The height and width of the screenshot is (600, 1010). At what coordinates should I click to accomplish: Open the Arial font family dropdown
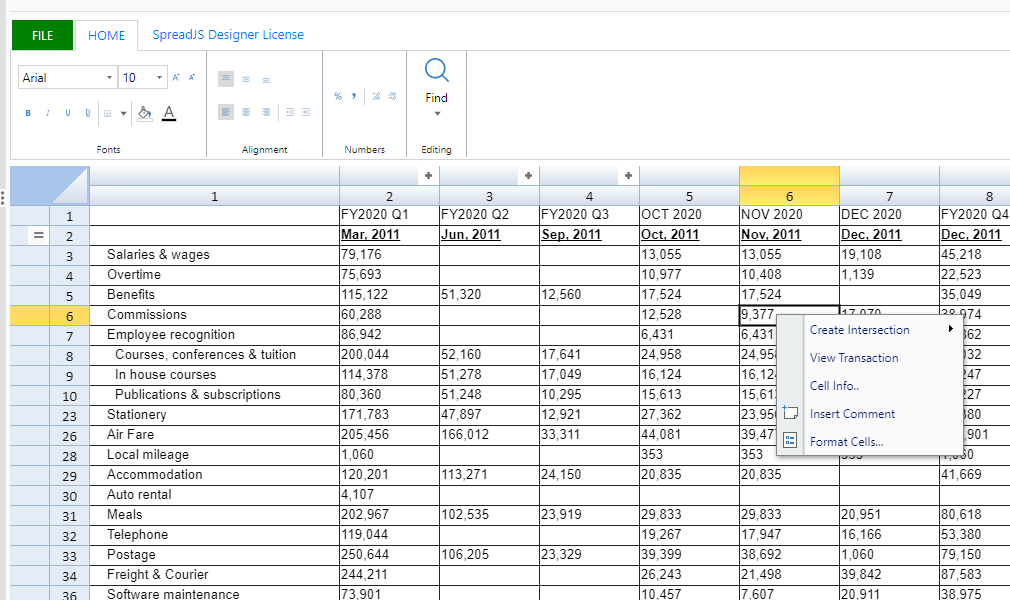tap(109, 76)
